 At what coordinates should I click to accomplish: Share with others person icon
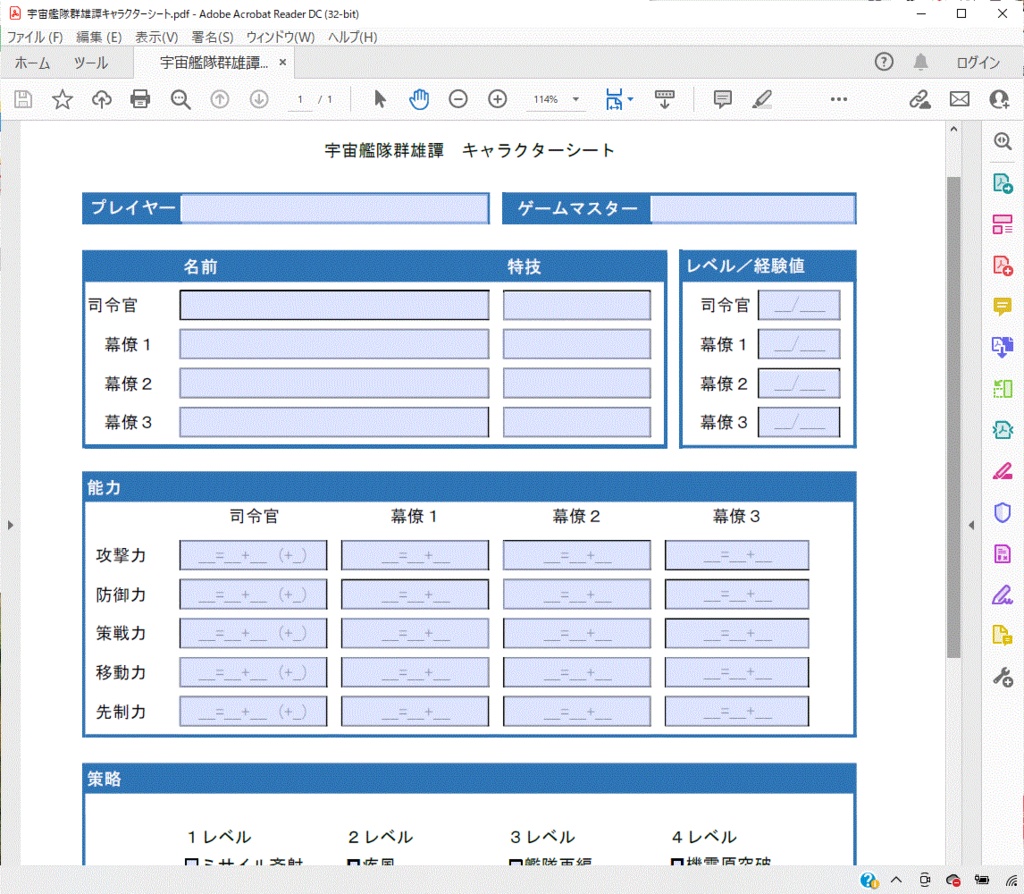tap(999, 99)
